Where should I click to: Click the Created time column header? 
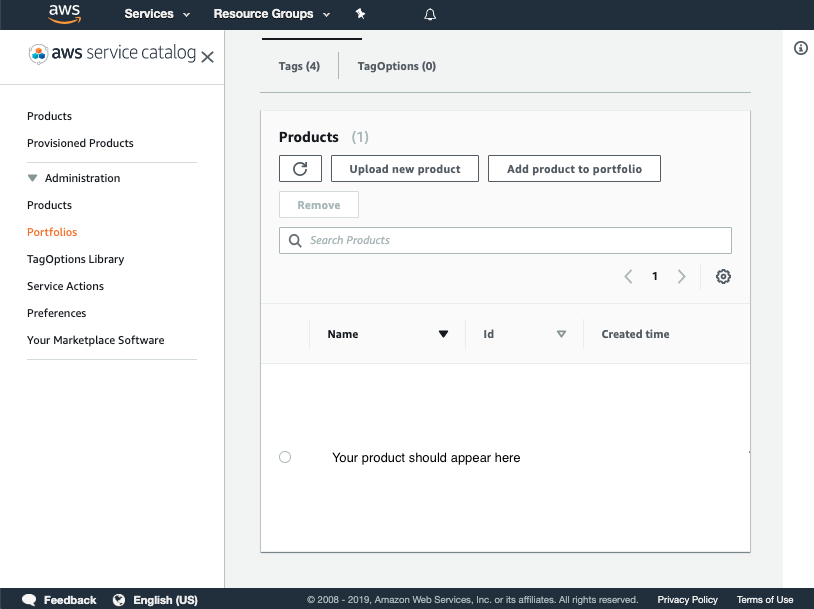635,334
